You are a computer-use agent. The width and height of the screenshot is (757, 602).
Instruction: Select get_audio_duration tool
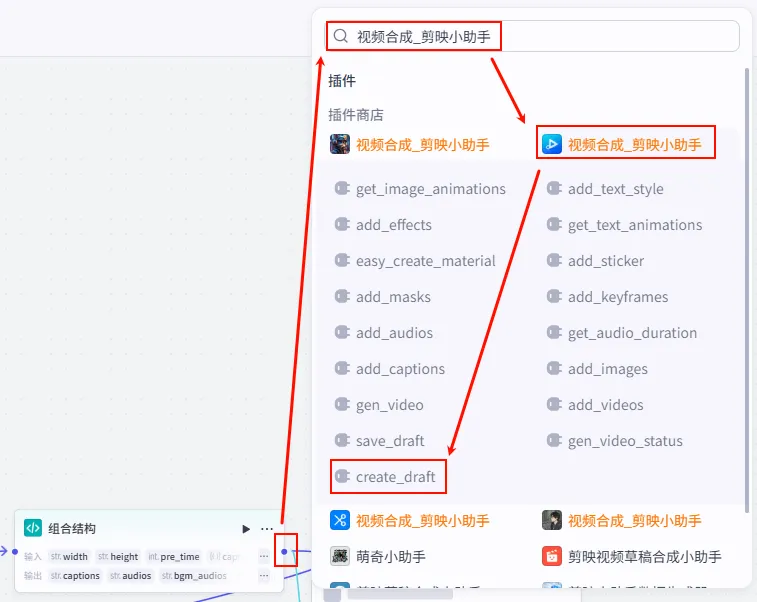tap(622, 333)
